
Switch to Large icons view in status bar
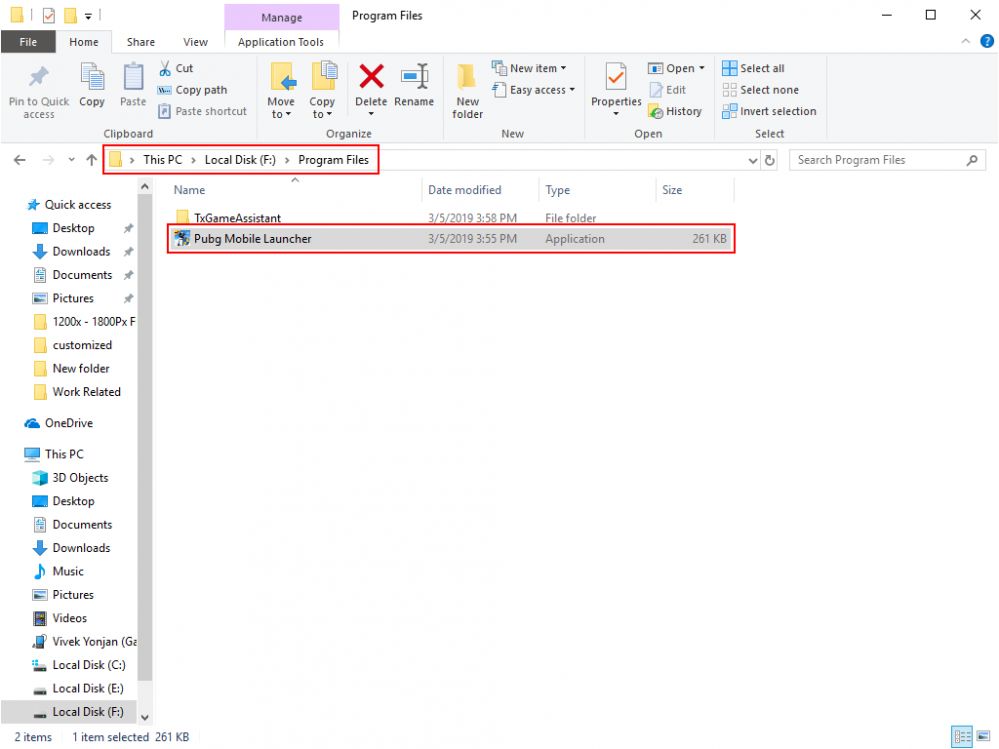(x=983, y=737)
